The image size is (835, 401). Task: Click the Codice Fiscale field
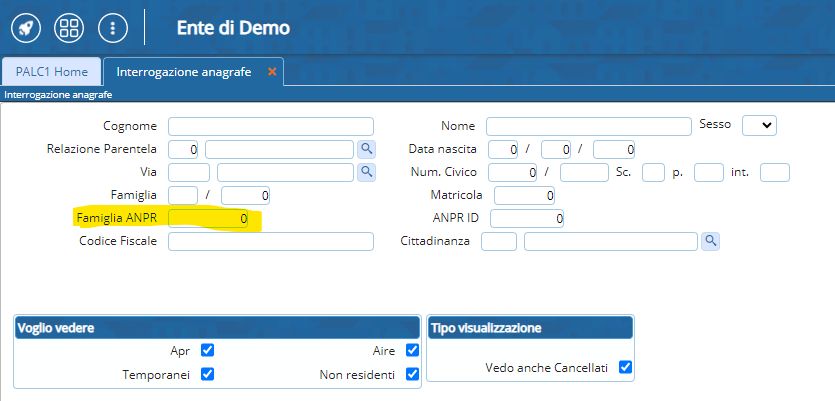click(x=270, y=241)
